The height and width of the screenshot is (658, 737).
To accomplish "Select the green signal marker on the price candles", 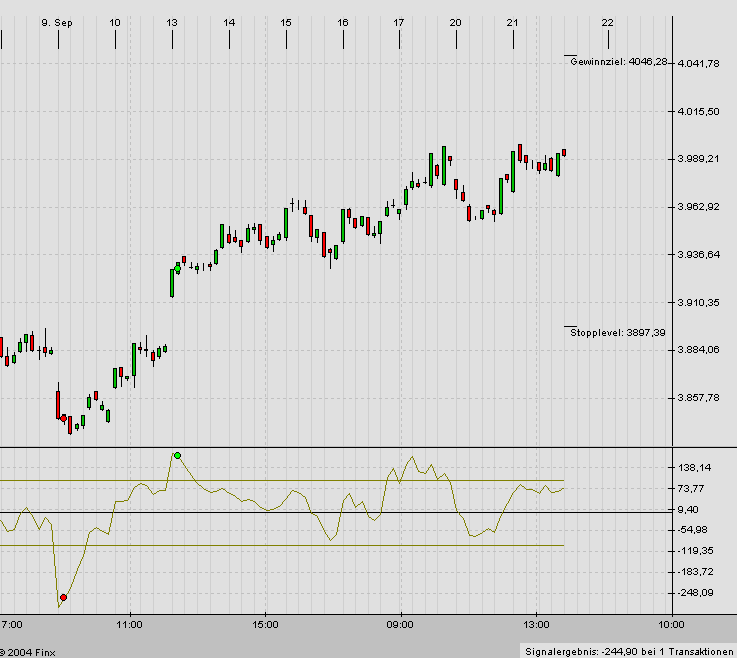I will click(178, 269).
